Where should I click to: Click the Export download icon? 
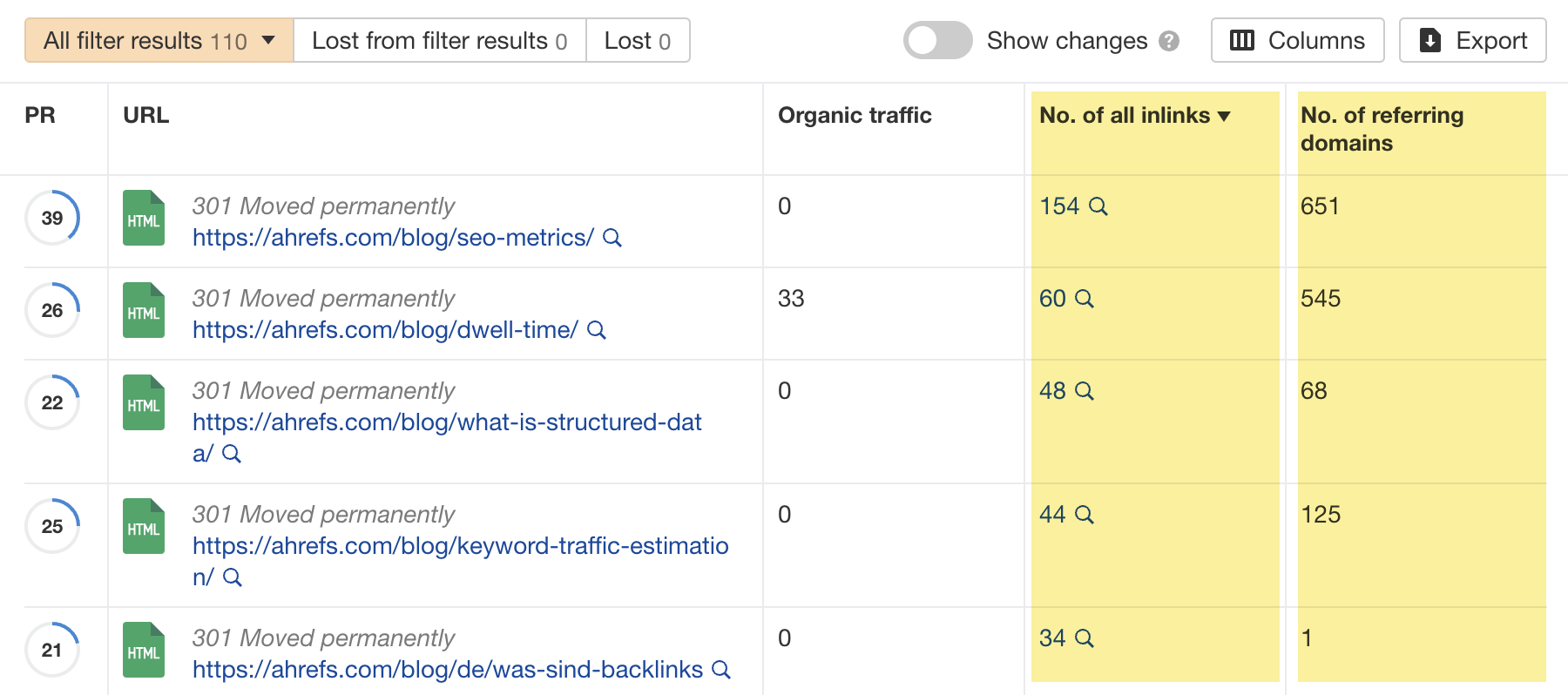[1430, 39]
